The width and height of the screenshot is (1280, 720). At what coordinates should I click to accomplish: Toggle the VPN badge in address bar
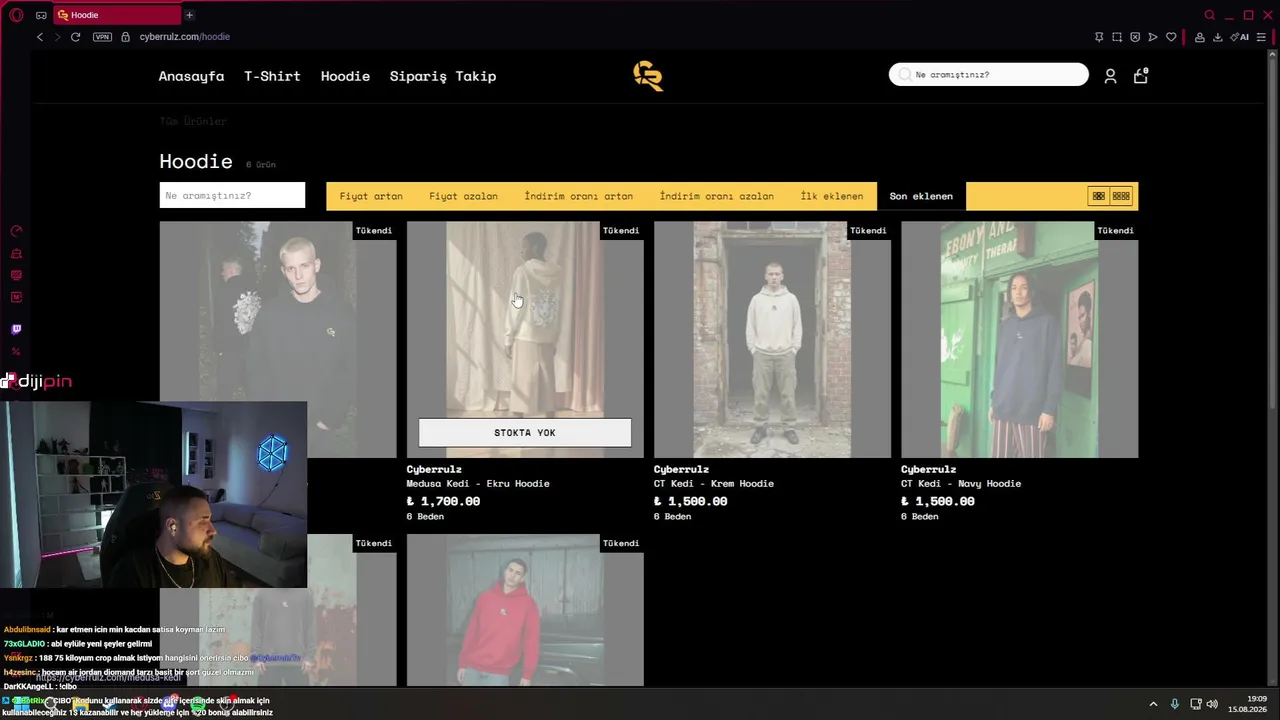(102, 37)
